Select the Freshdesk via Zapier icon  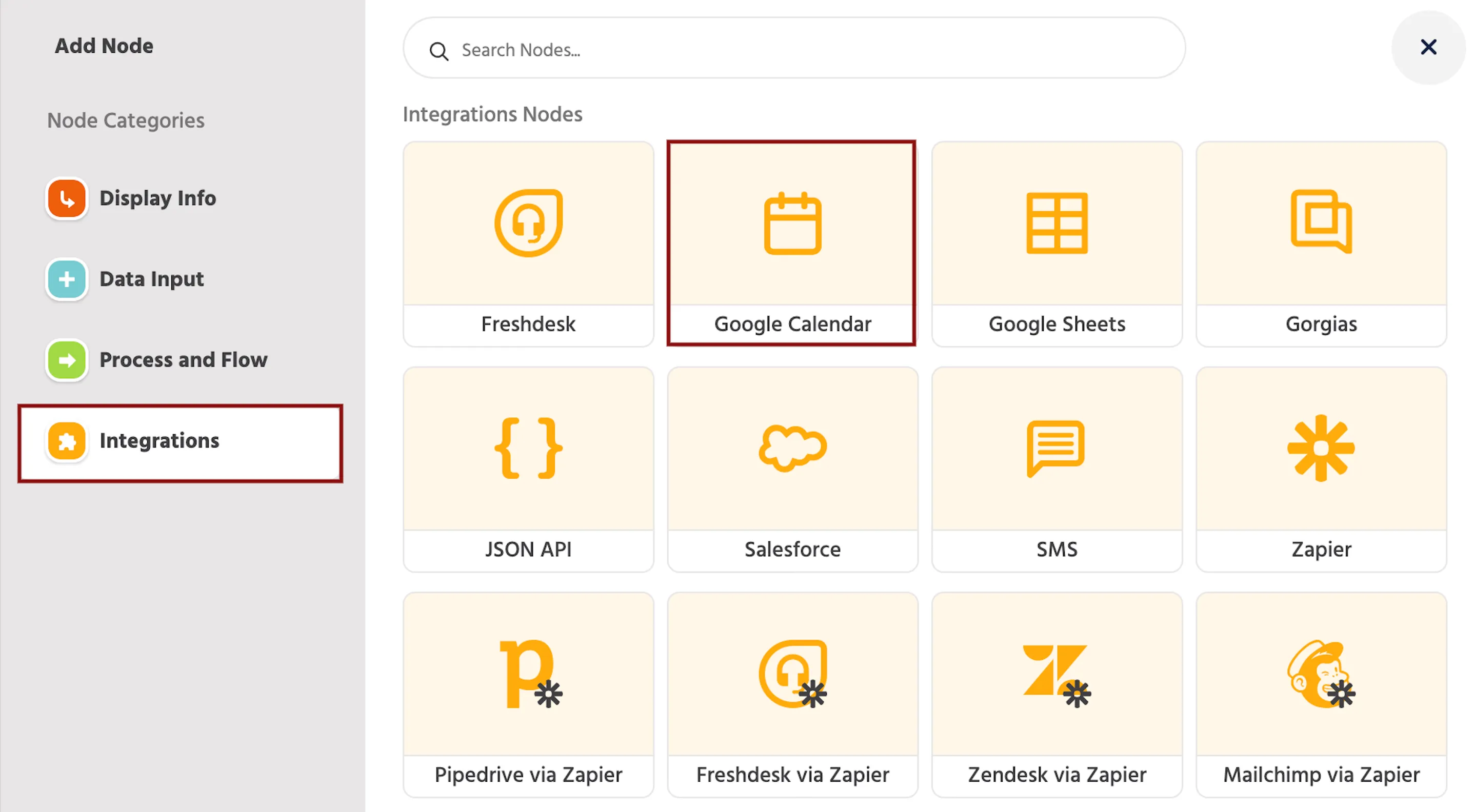click(793, 674)
